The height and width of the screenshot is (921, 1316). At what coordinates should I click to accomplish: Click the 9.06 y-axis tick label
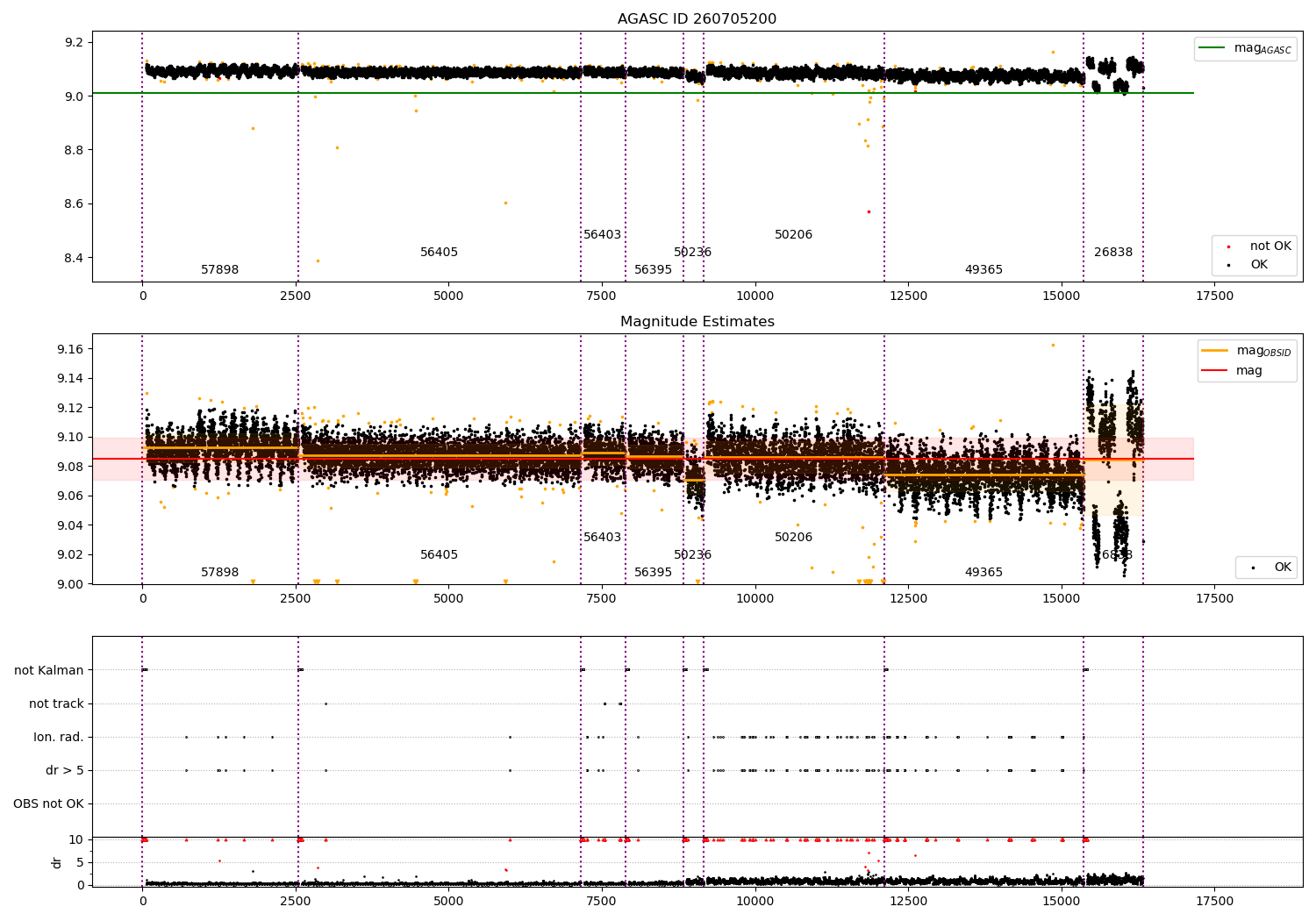(71, 496)
